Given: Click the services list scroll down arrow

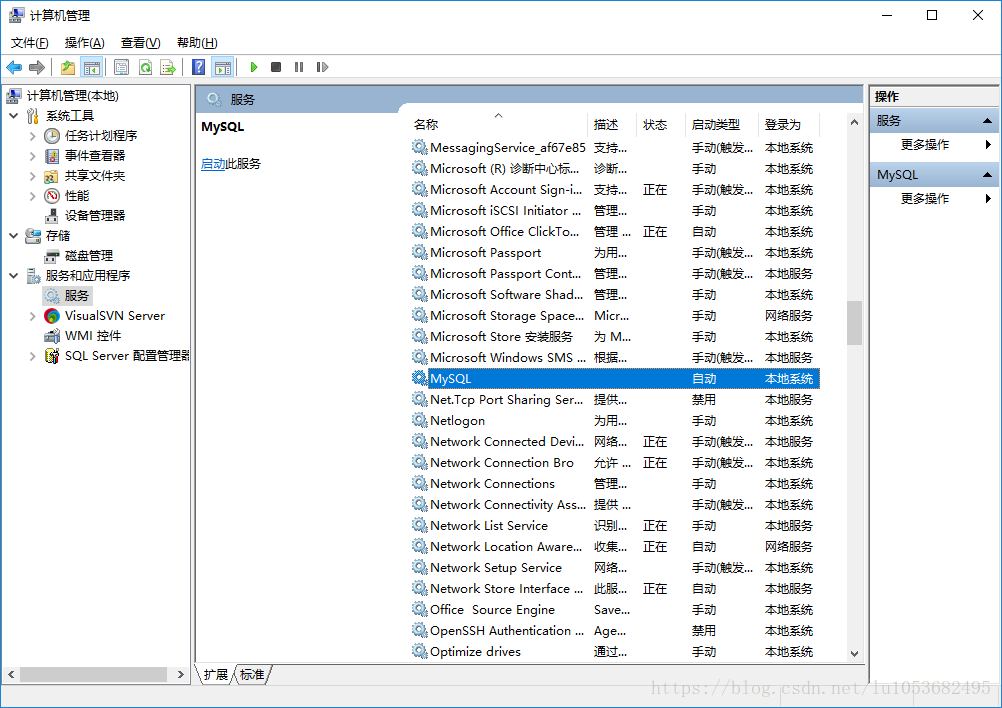Looking at the screenshot, I should tap(854, 654).
